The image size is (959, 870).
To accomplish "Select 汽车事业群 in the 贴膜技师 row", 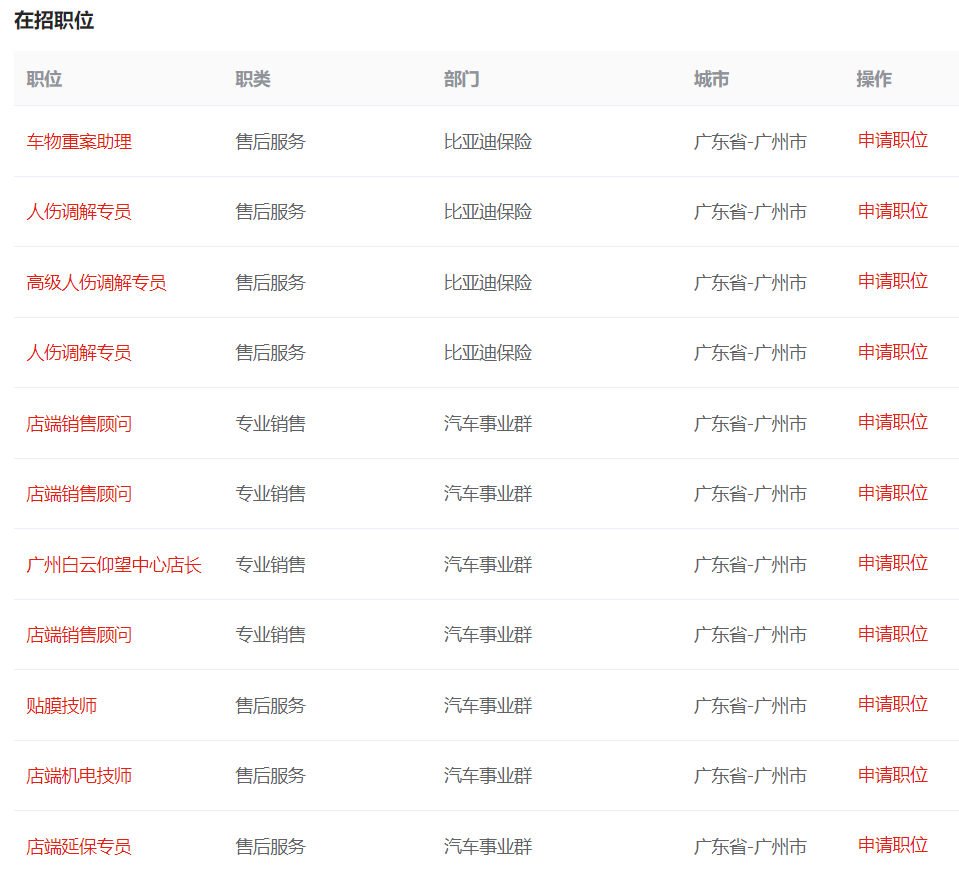I will click(488, 706).
